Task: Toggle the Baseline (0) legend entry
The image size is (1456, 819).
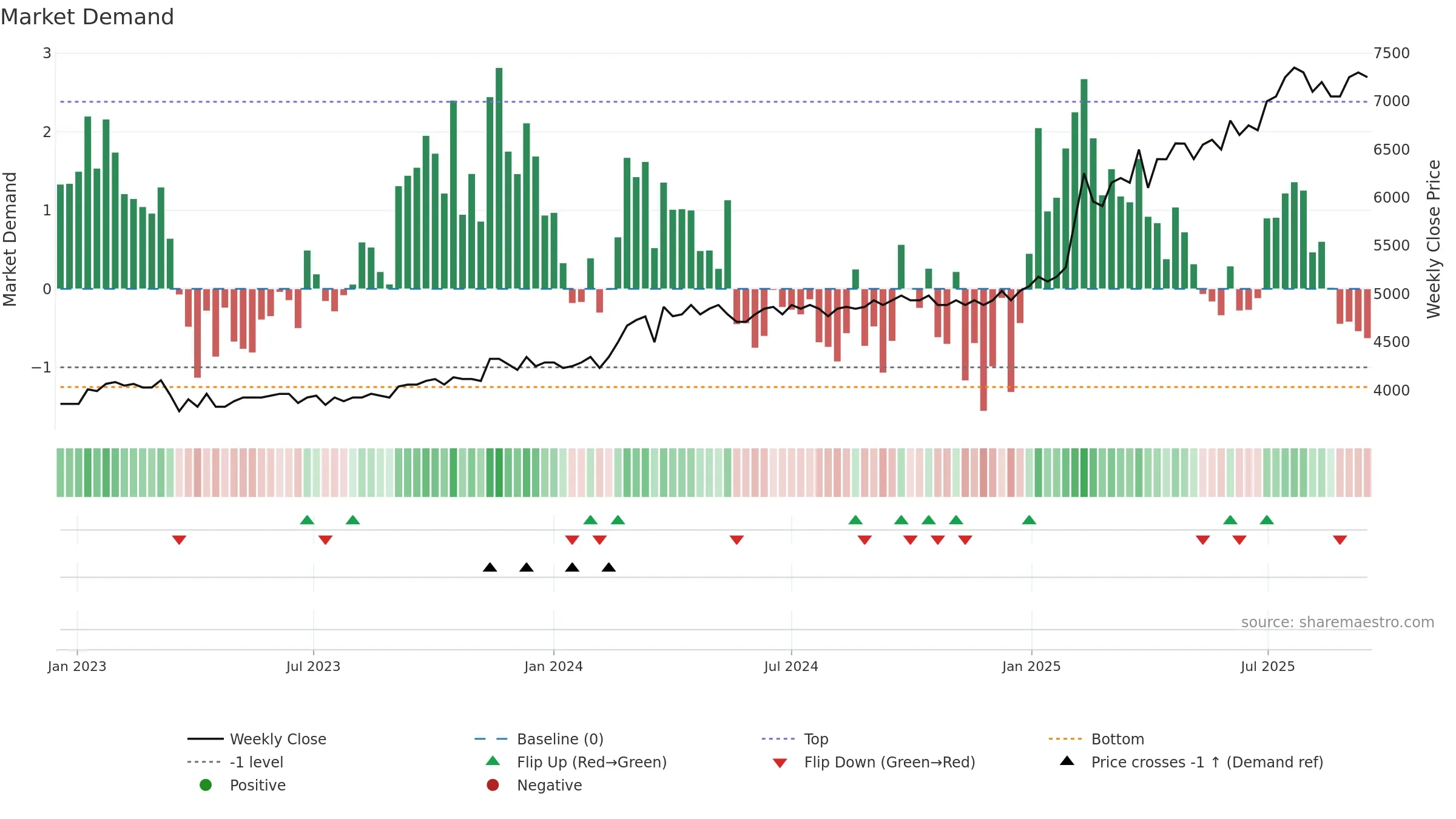Action: coord(539,739)
